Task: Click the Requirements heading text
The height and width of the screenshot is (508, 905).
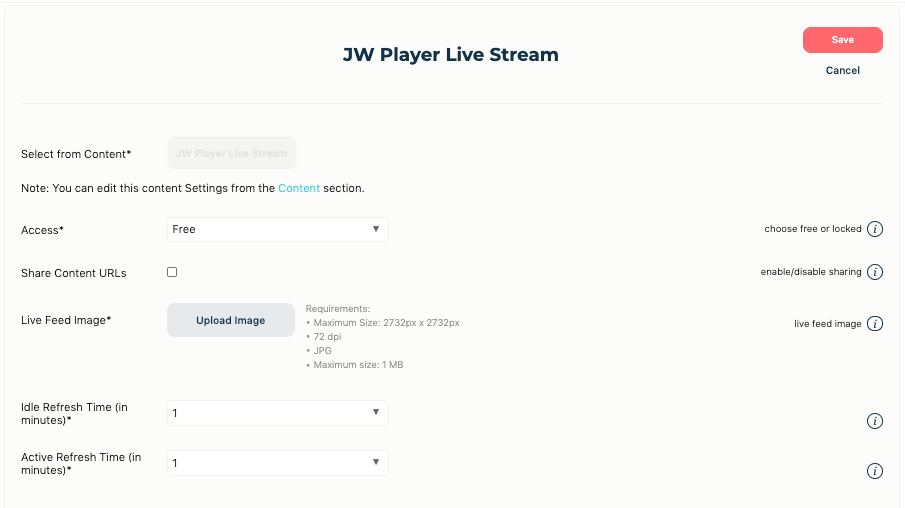Action: [338, 309]
